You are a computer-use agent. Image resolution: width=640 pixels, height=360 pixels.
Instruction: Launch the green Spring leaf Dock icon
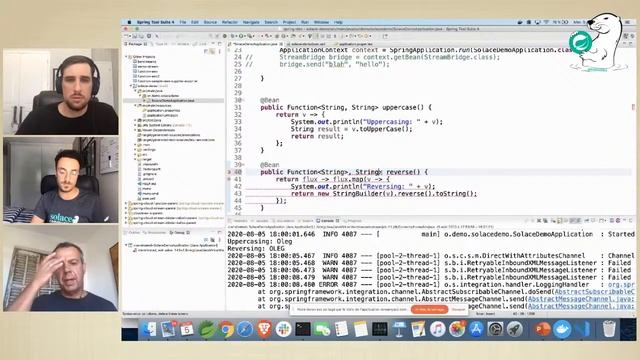pos(206,329)
